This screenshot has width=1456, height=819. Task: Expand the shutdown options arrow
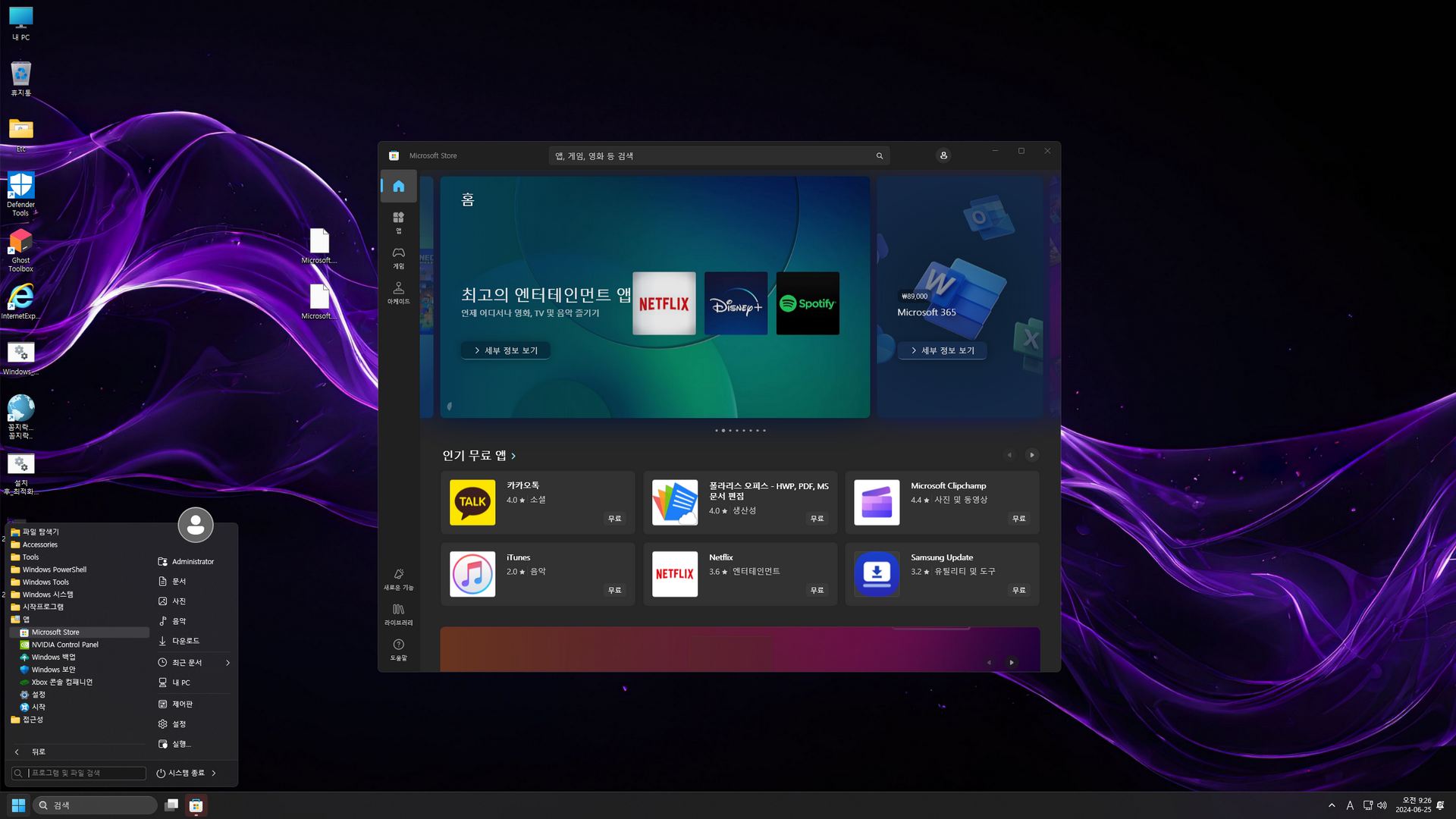point(215,773)
